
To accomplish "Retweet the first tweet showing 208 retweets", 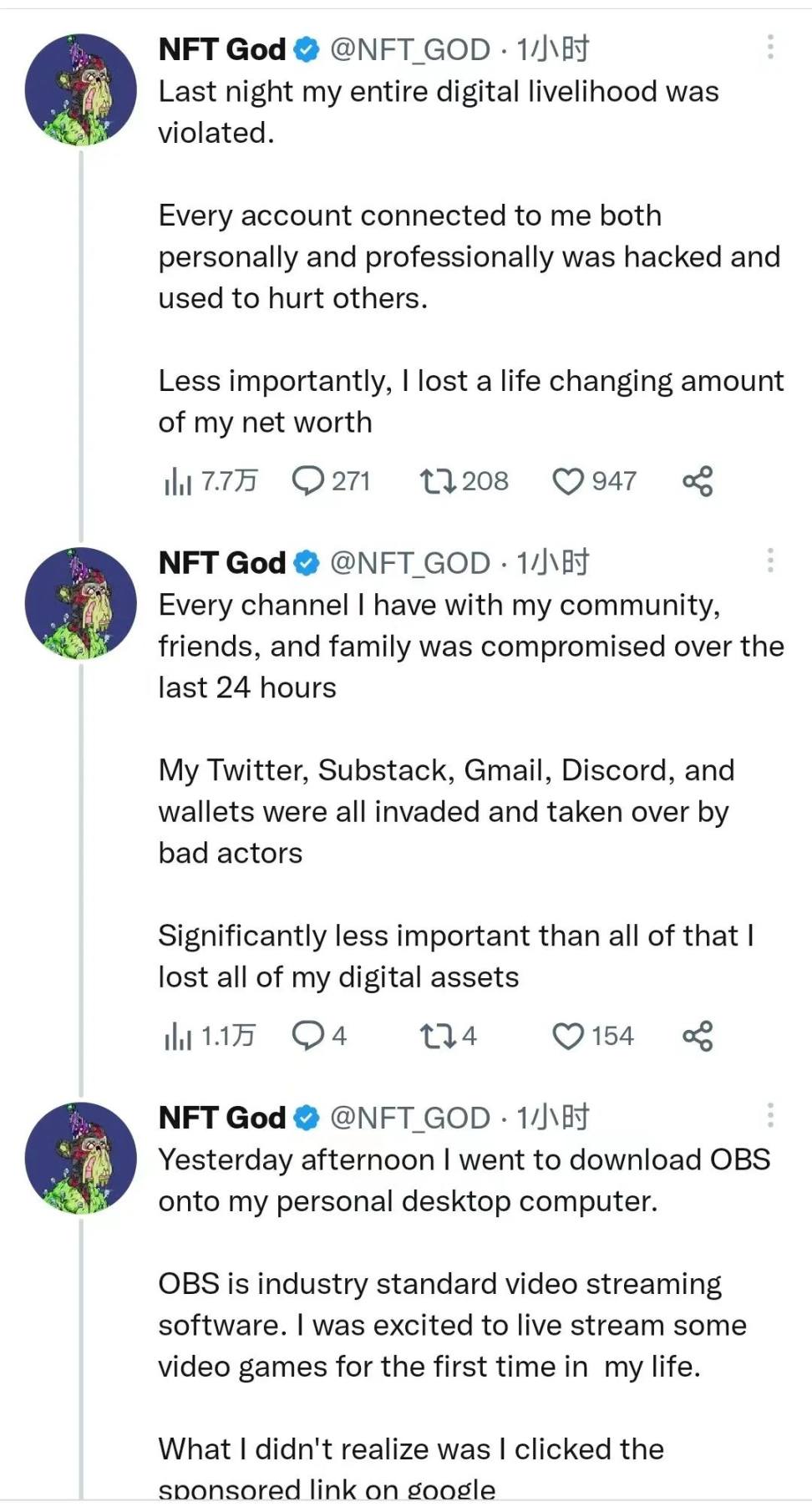I will click(x=437, y=481).
